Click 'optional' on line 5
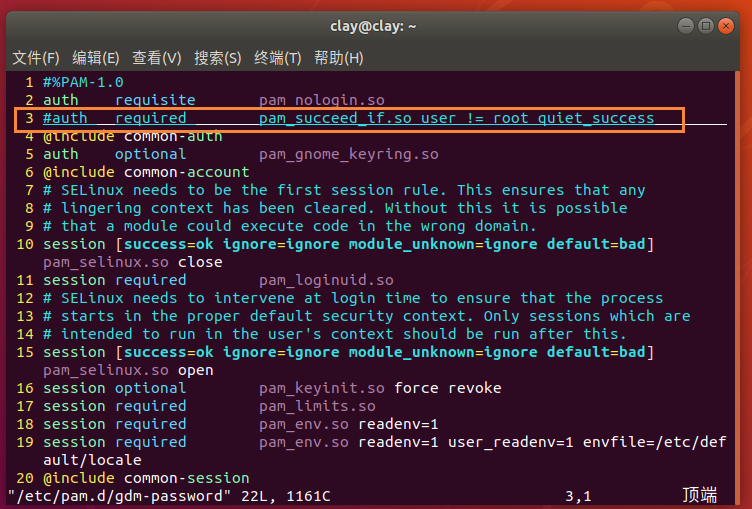This screenshot has width=752, height=509. (151, 154)
